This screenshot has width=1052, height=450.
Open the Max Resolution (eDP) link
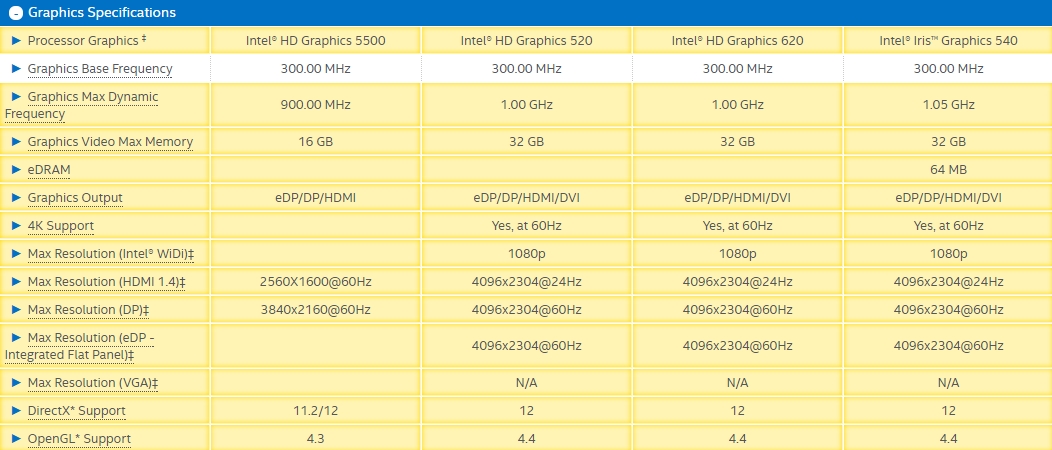pyautogui.click(x=79, y=345)
